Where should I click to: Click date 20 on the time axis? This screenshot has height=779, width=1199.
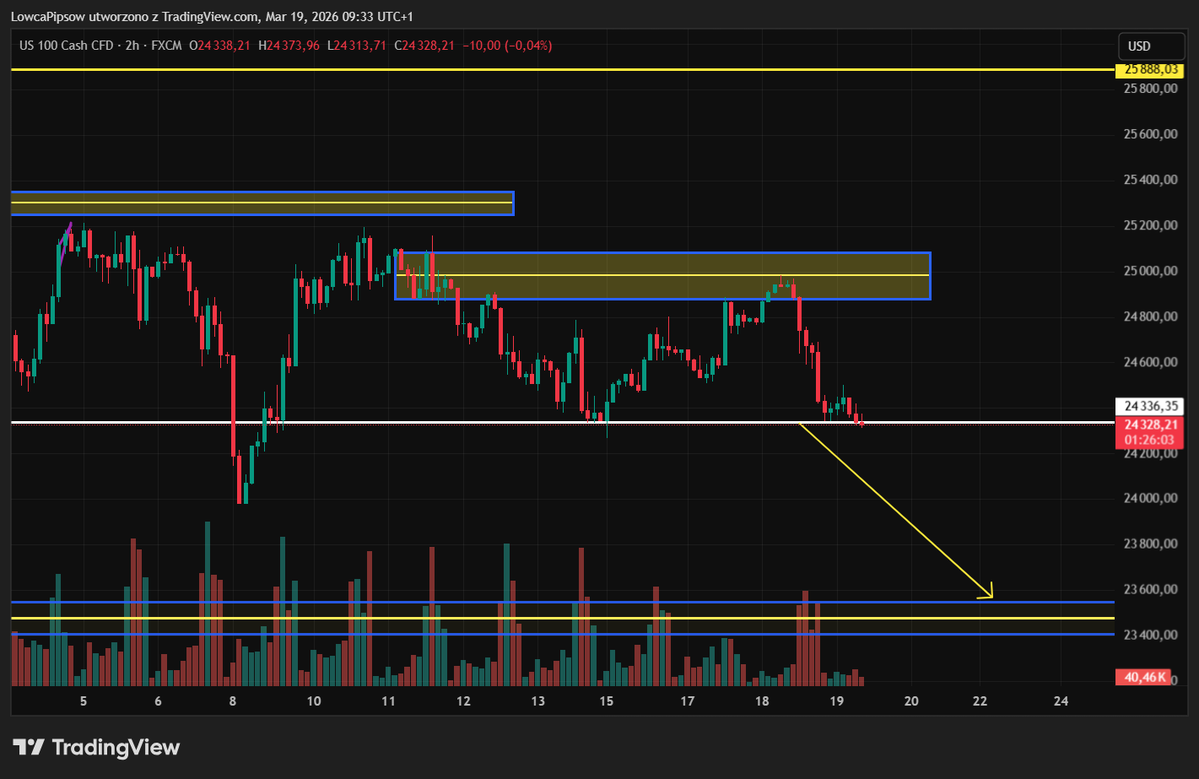(911, 701)
